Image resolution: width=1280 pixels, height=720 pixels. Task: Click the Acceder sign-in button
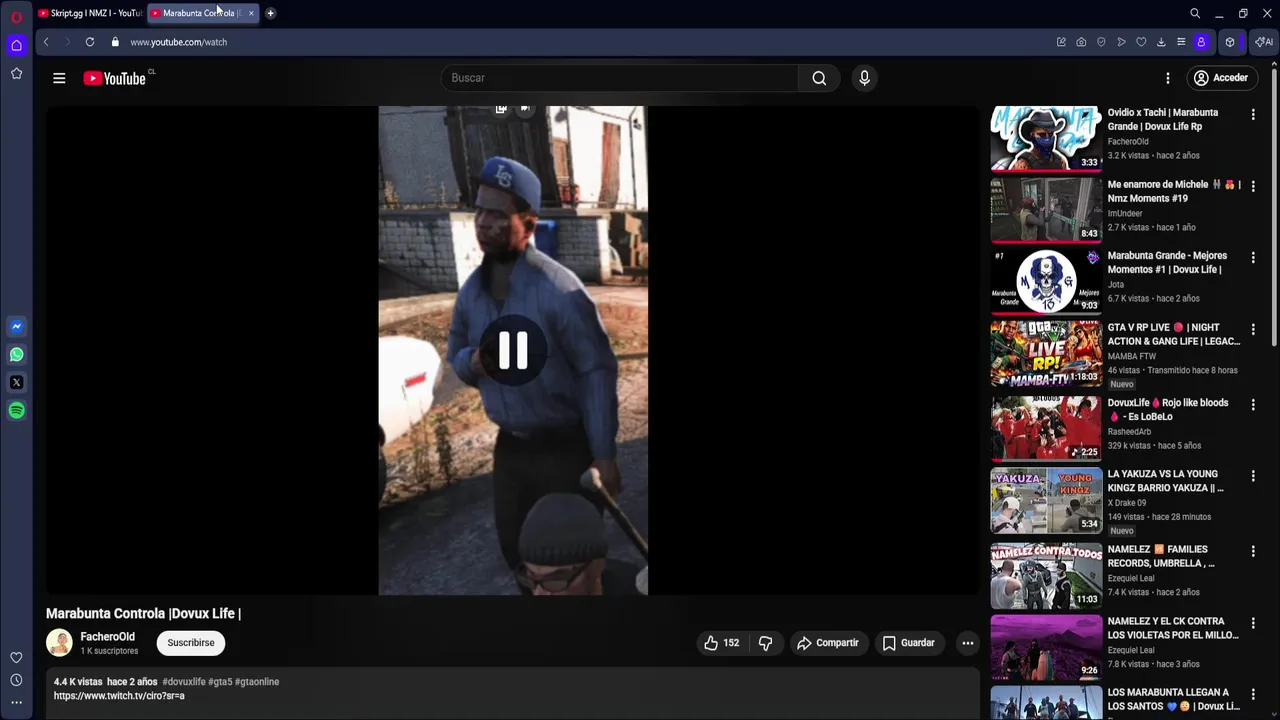(x=1221, y=78)
